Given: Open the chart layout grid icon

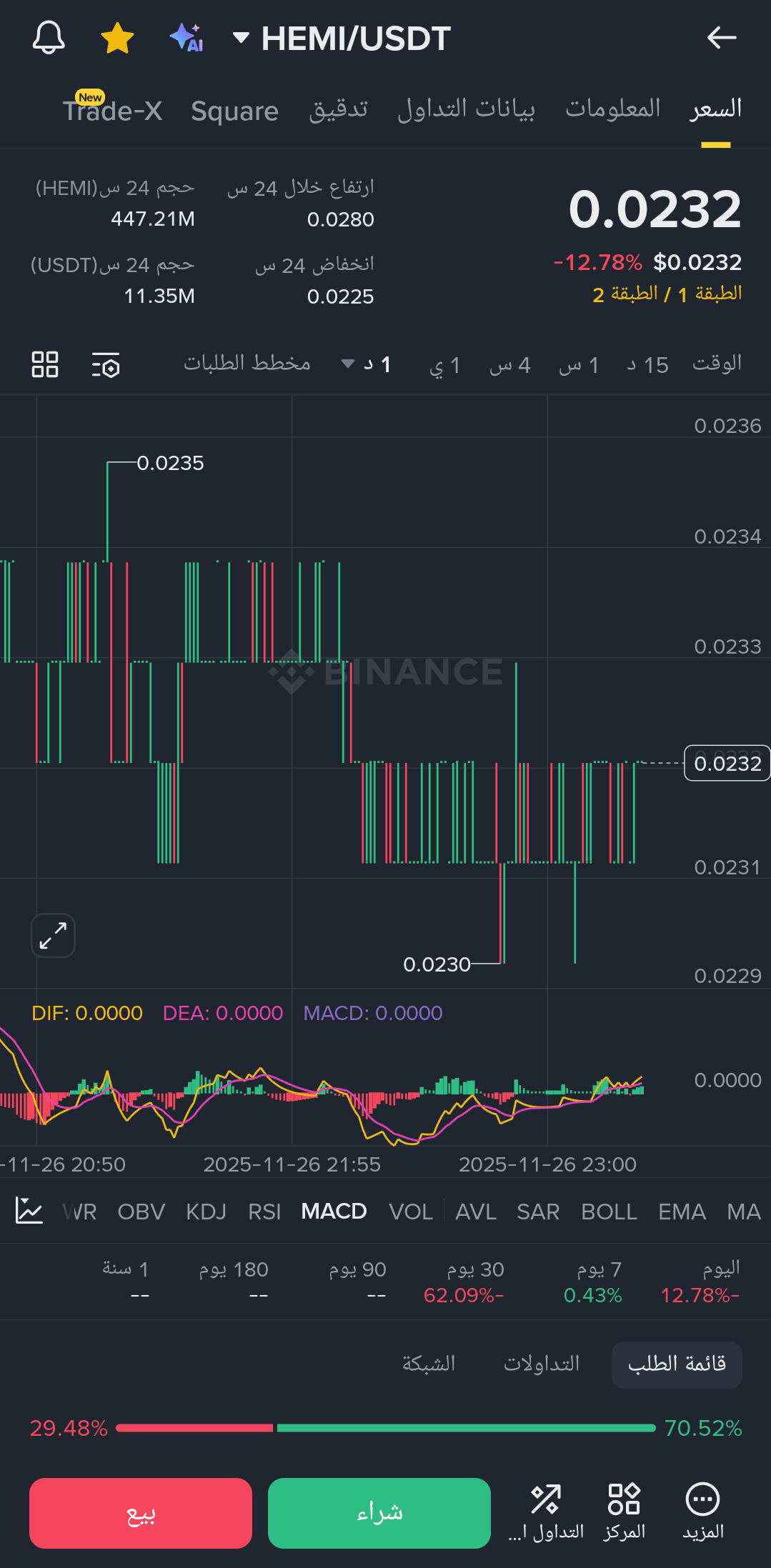Looking at the screenshot, I should (45, 364).
